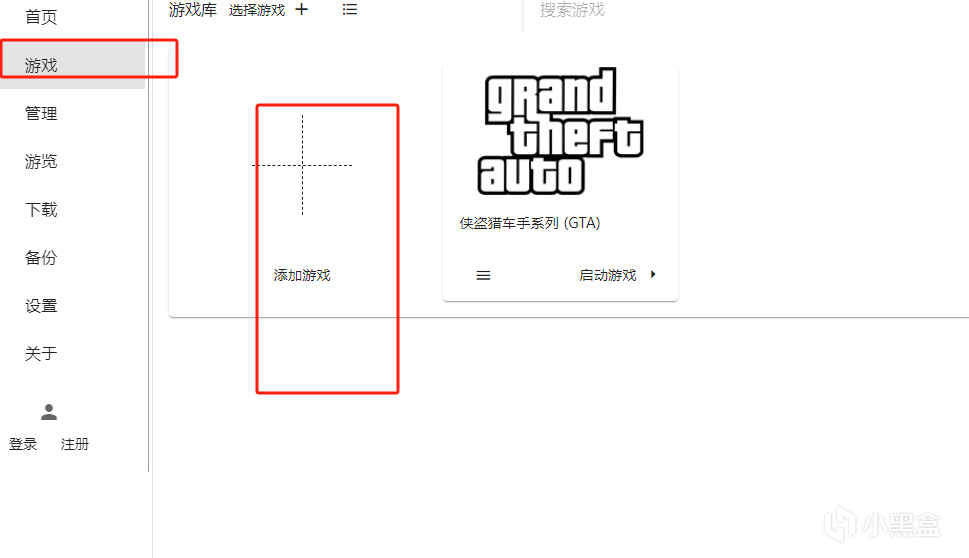This screenshot has width=969, height=558.
Task: Click the 添加游戏 label
Action: pos(302,275)
